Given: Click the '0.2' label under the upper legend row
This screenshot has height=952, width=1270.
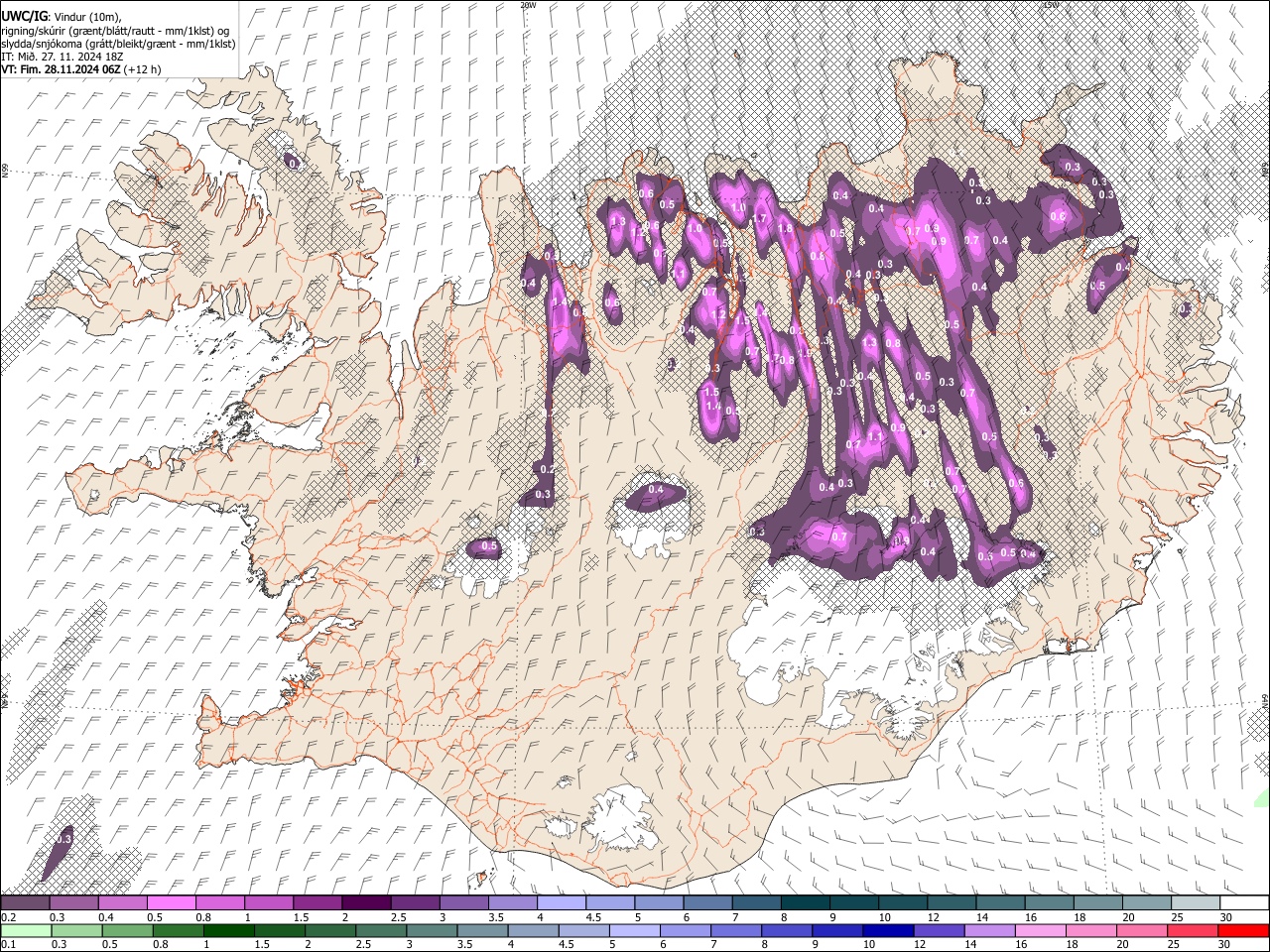Looking at the screenshot, I should (7, 917).
